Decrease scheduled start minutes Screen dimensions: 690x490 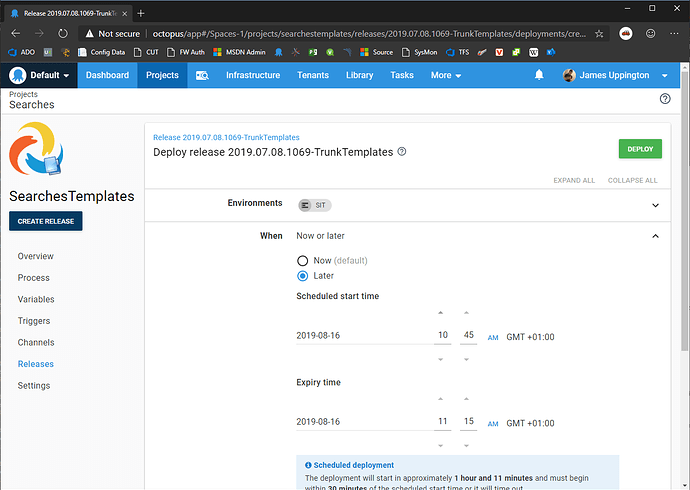pos(466,359)
